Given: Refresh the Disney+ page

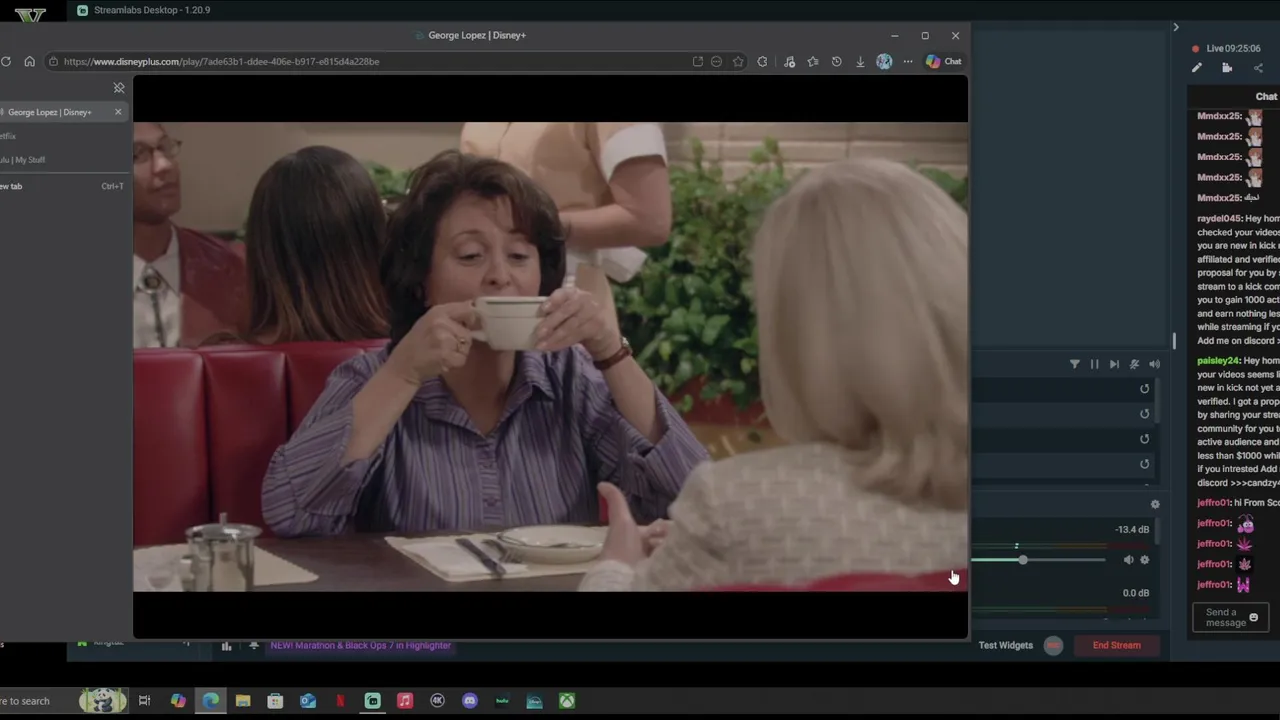Looking at the screenshot, I should (6, 61).
